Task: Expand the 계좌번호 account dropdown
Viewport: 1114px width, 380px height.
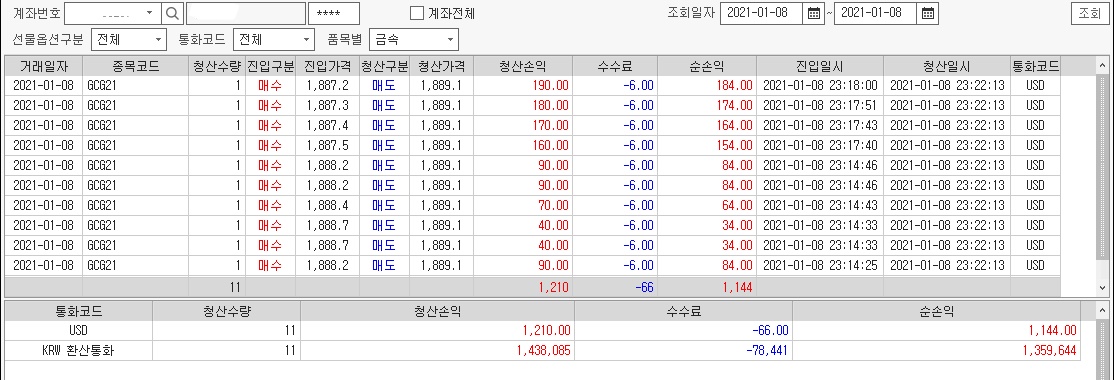Action: pyautogui.click(x=149, y=13)
